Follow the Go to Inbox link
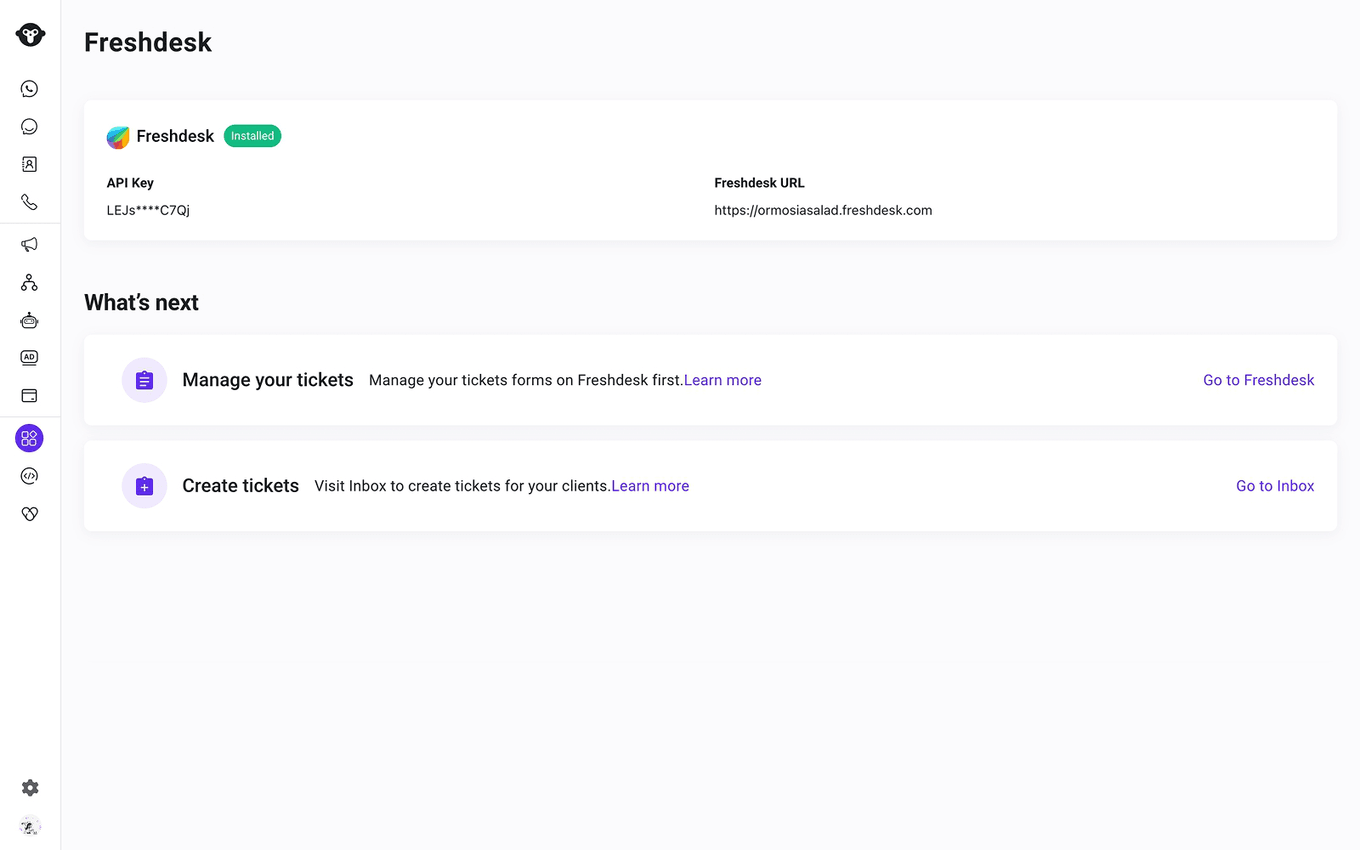This screenshot has width=1360, height=850. [x=1275, y=486]
